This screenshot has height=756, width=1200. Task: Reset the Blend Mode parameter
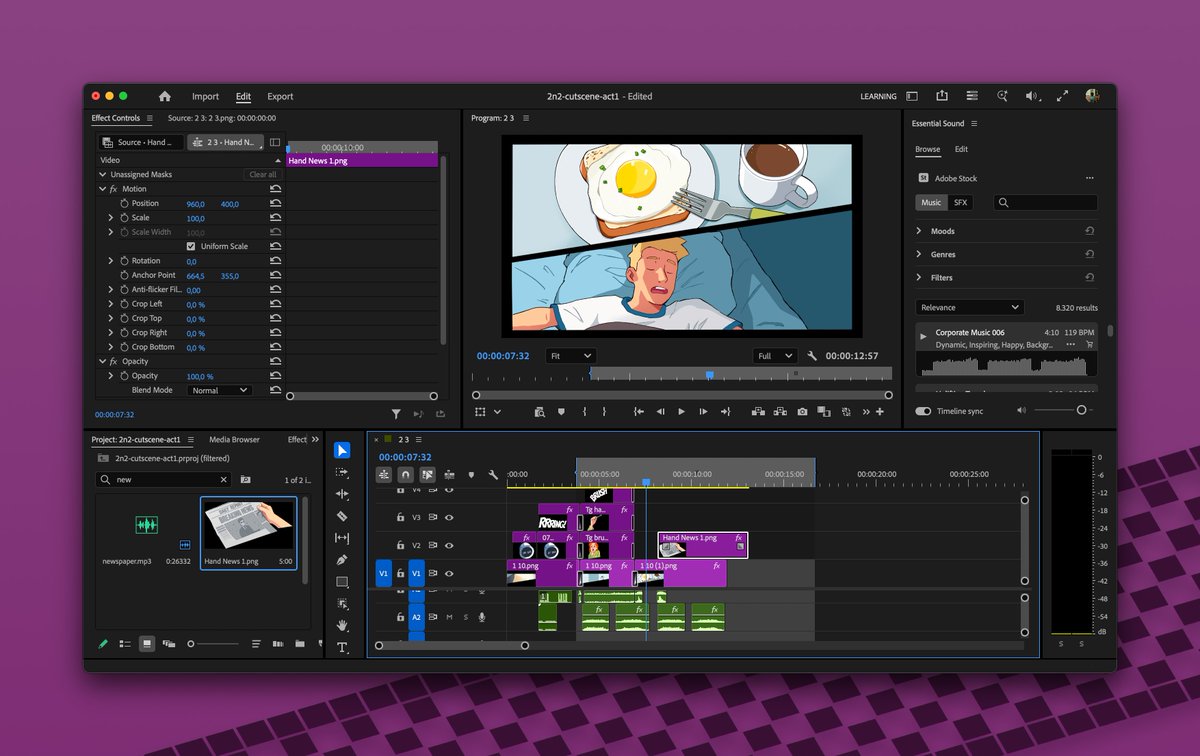(x=275, y=390)
